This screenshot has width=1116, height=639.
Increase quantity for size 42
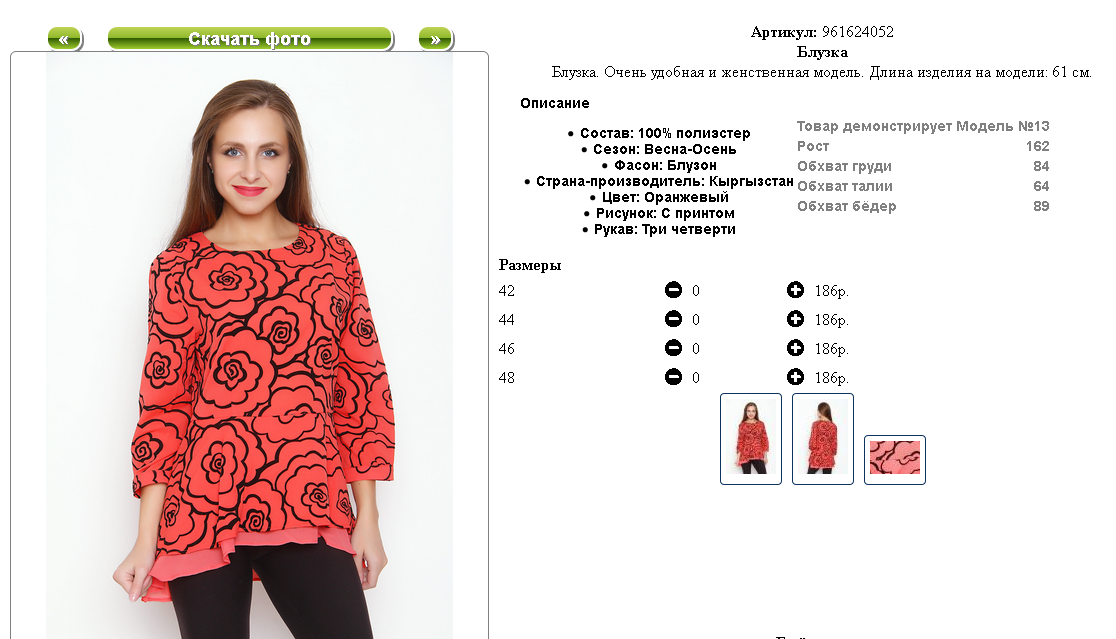point(796,290)
